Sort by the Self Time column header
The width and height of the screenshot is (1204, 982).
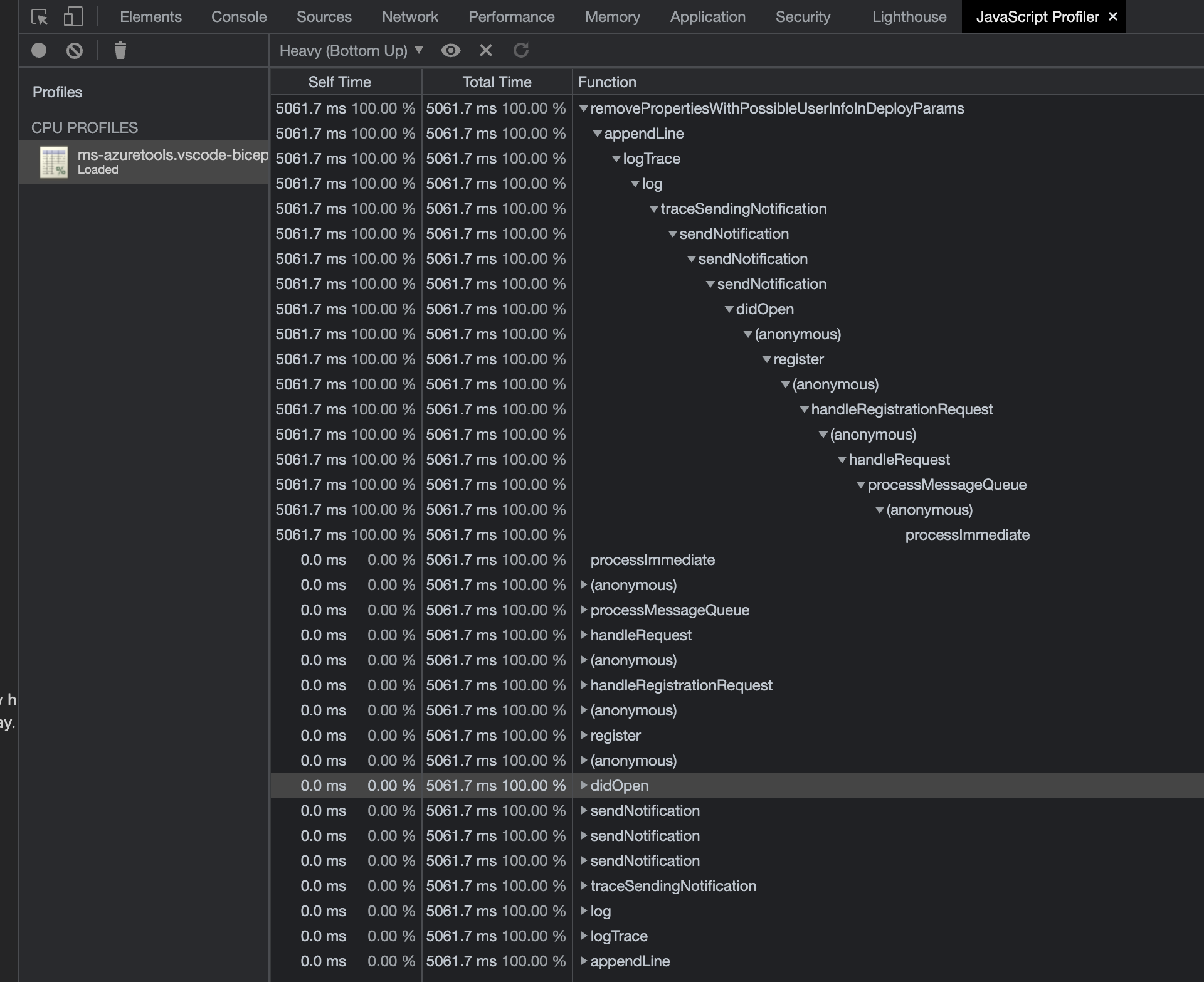click(x=339, y=82)
